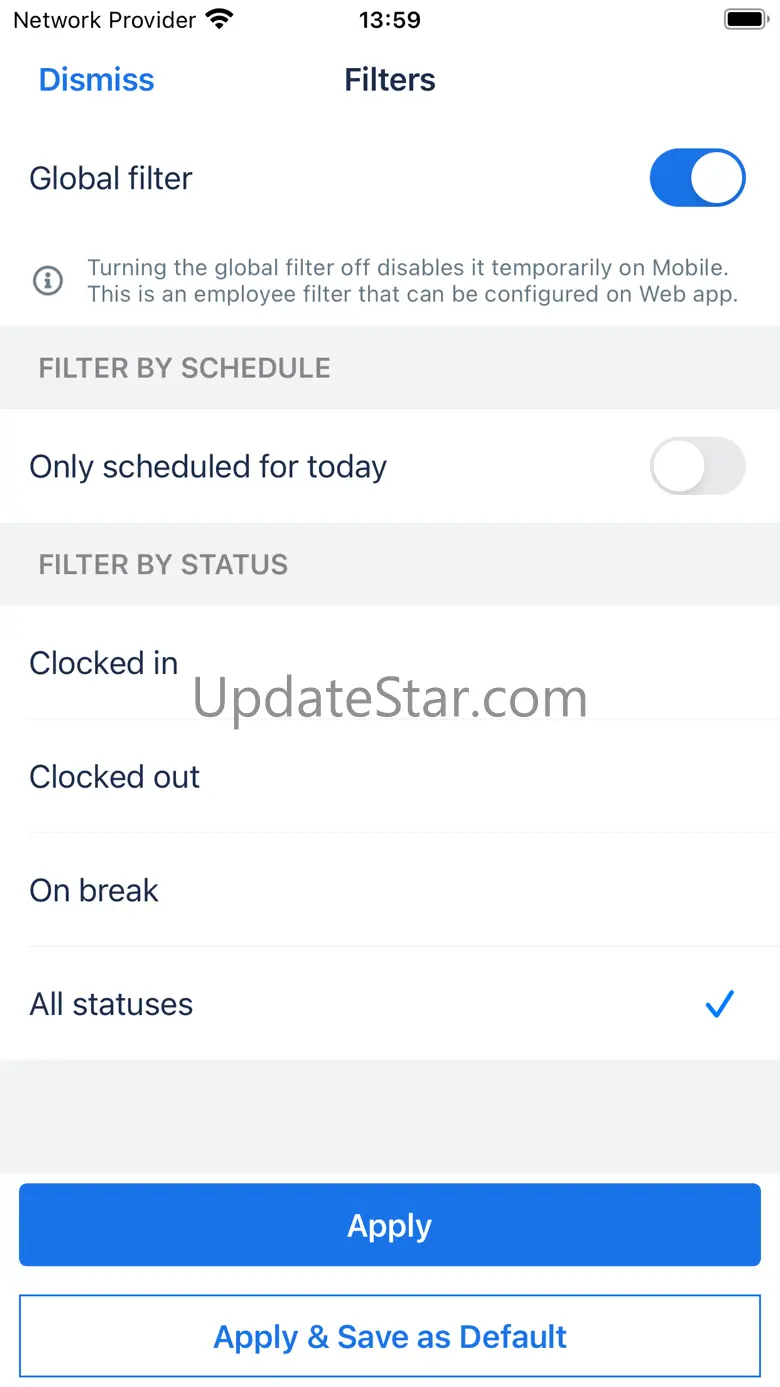
Task: Select the Clocked in status
Action: [x=104, y=663]
